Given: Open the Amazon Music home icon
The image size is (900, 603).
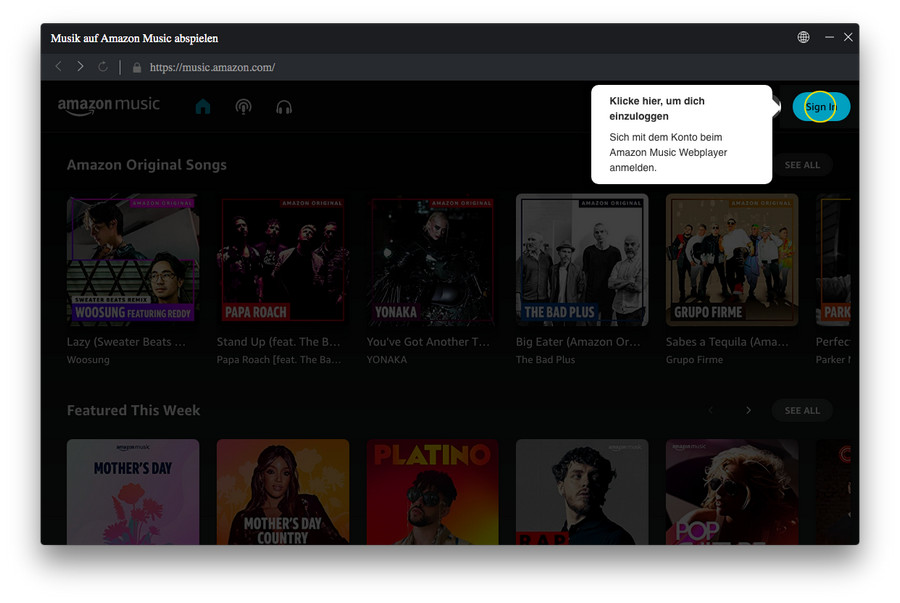Looking at the screenshot, I should coord(203,107).
